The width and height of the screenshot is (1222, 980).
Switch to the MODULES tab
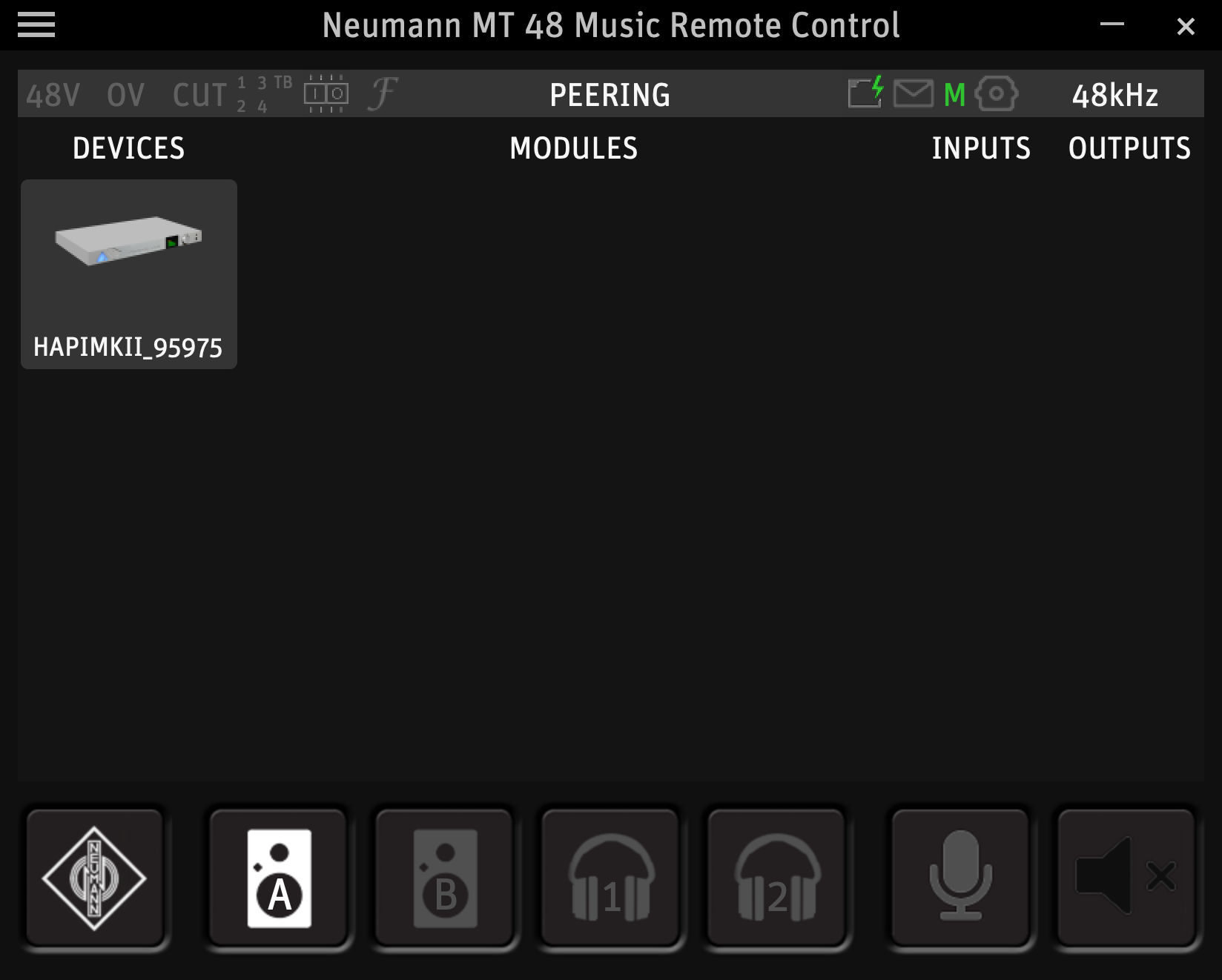click(x=572, y=148)
